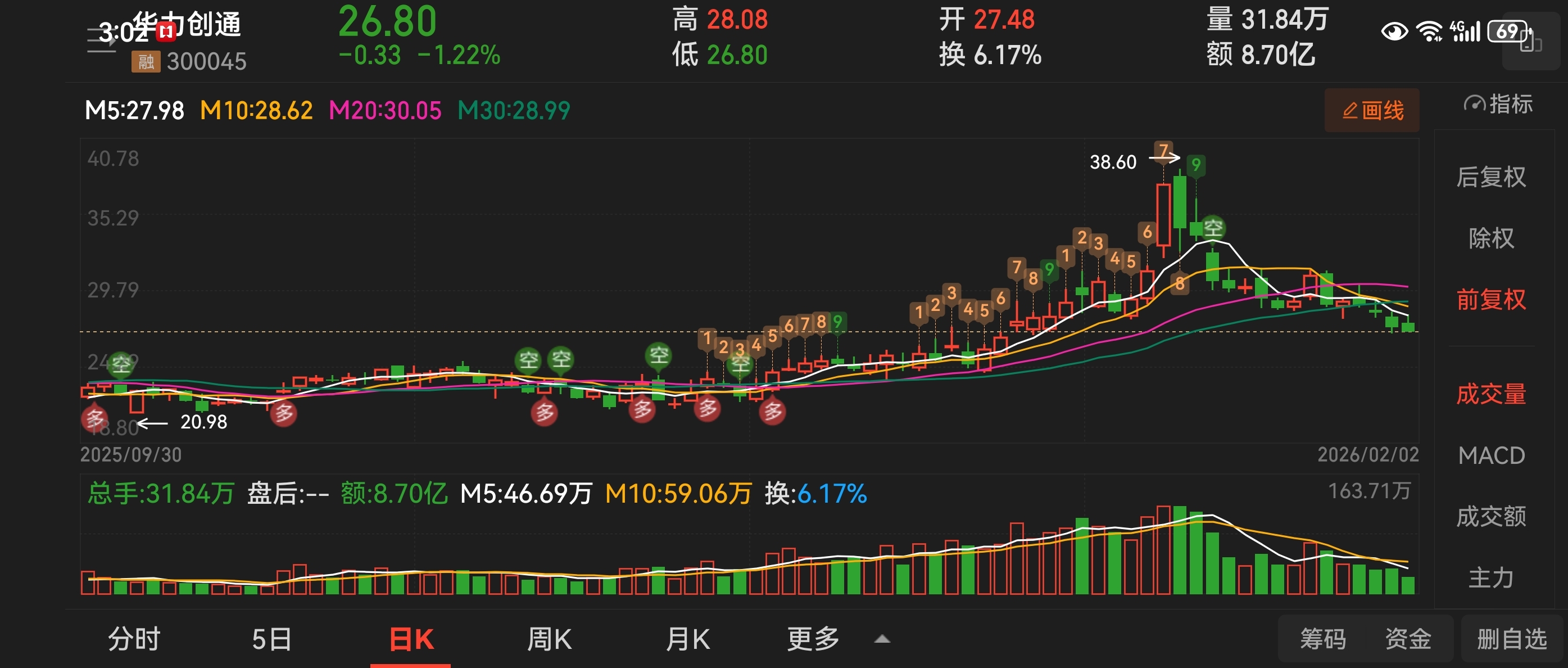Click 删自选 to remove from watchlist
The width and height of the screenshot is (1568, 668).
tap(1511, 639)
